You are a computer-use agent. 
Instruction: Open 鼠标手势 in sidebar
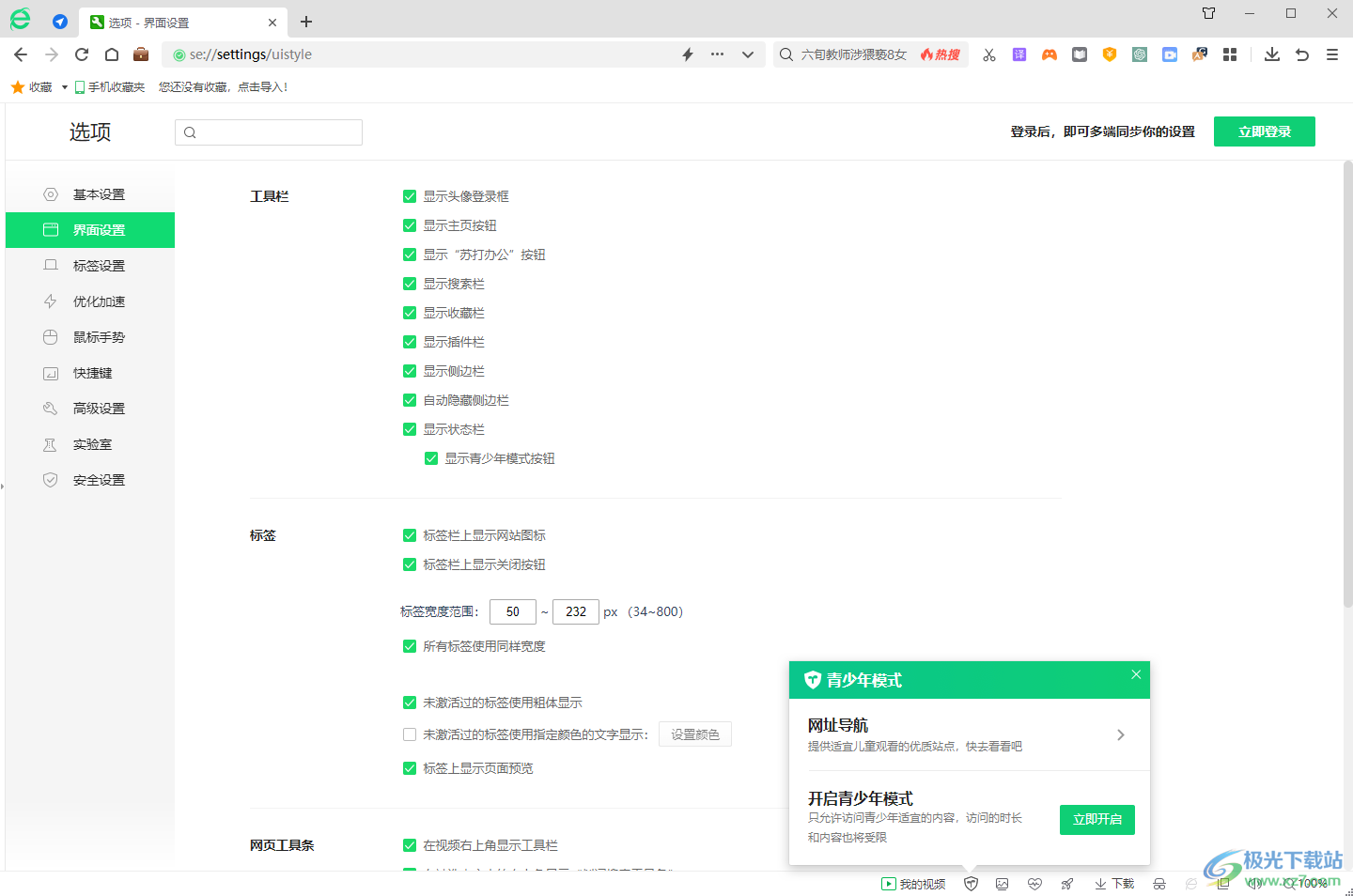90,337
